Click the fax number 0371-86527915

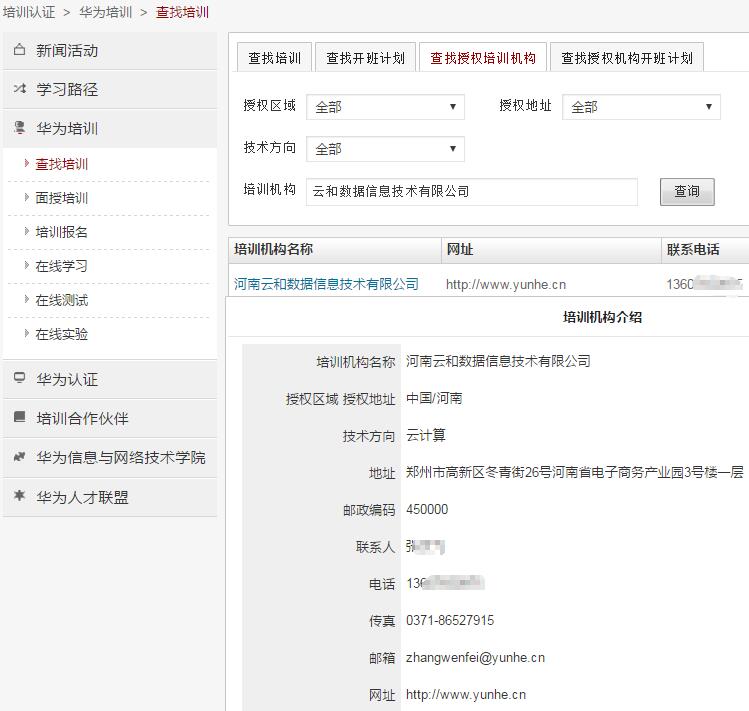(x=450, y=620)
